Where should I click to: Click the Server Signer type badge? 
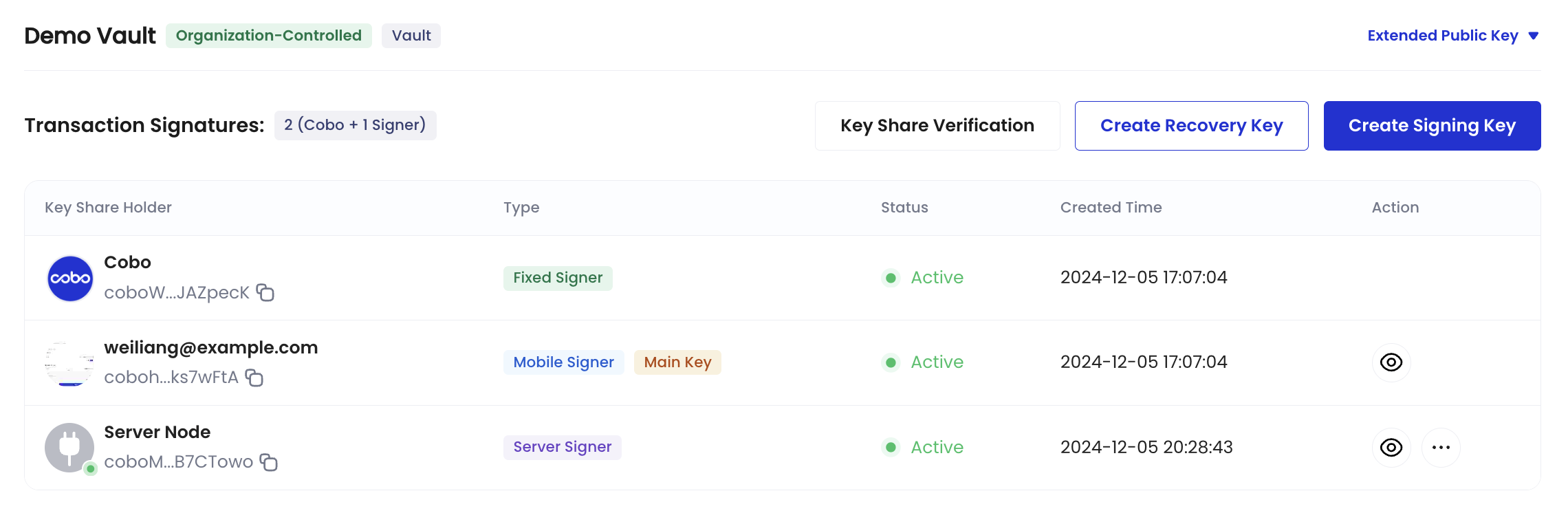[x=562, y=447]
